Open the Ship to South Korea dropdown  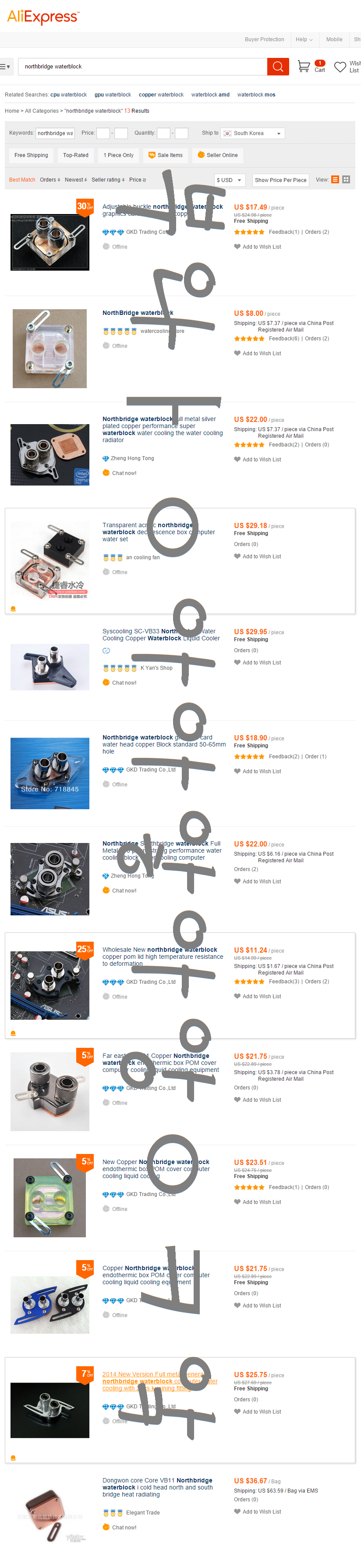point(253,133)
